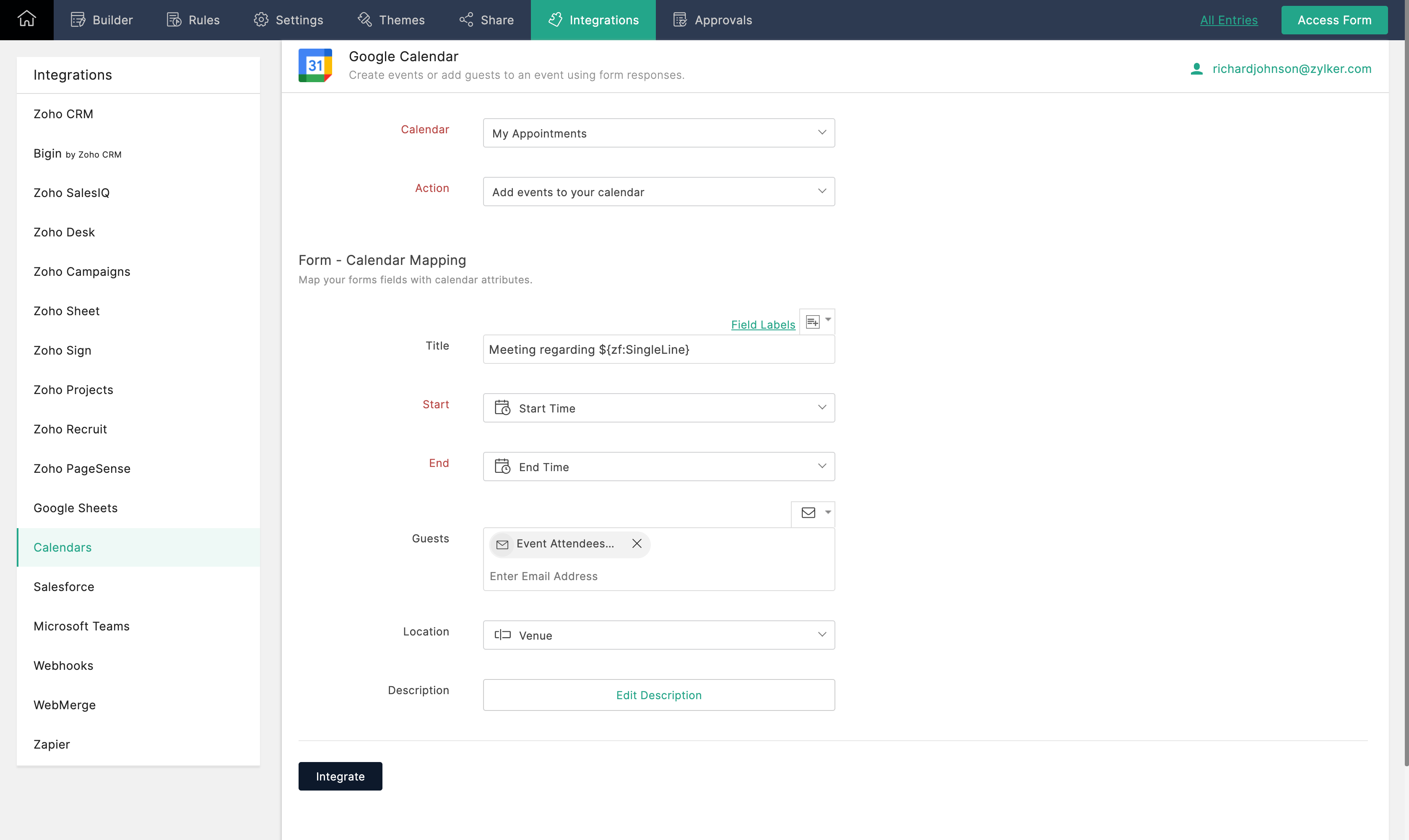Screen dimensions: 1409x840
Task: Select the Calendars sidebar menu item
Action: click(x=62, y=547)
